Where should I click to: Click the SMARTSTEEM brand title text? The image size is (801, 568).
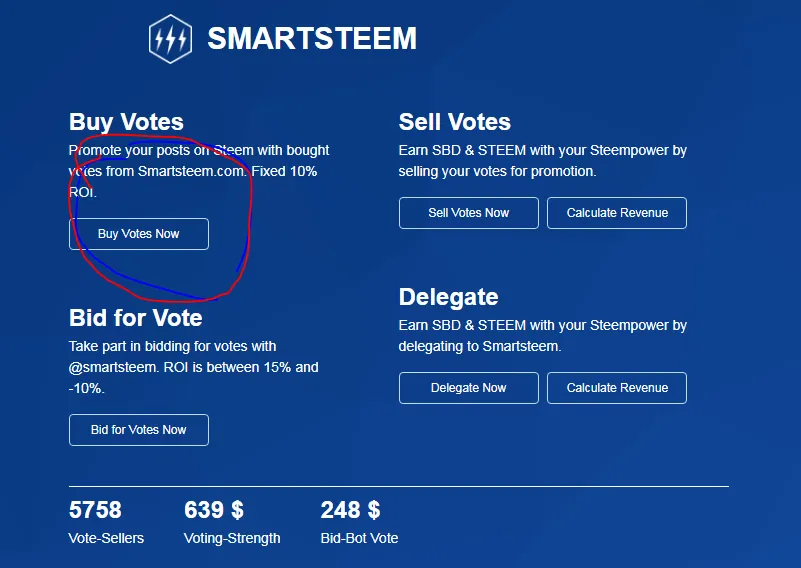point(312,39)
